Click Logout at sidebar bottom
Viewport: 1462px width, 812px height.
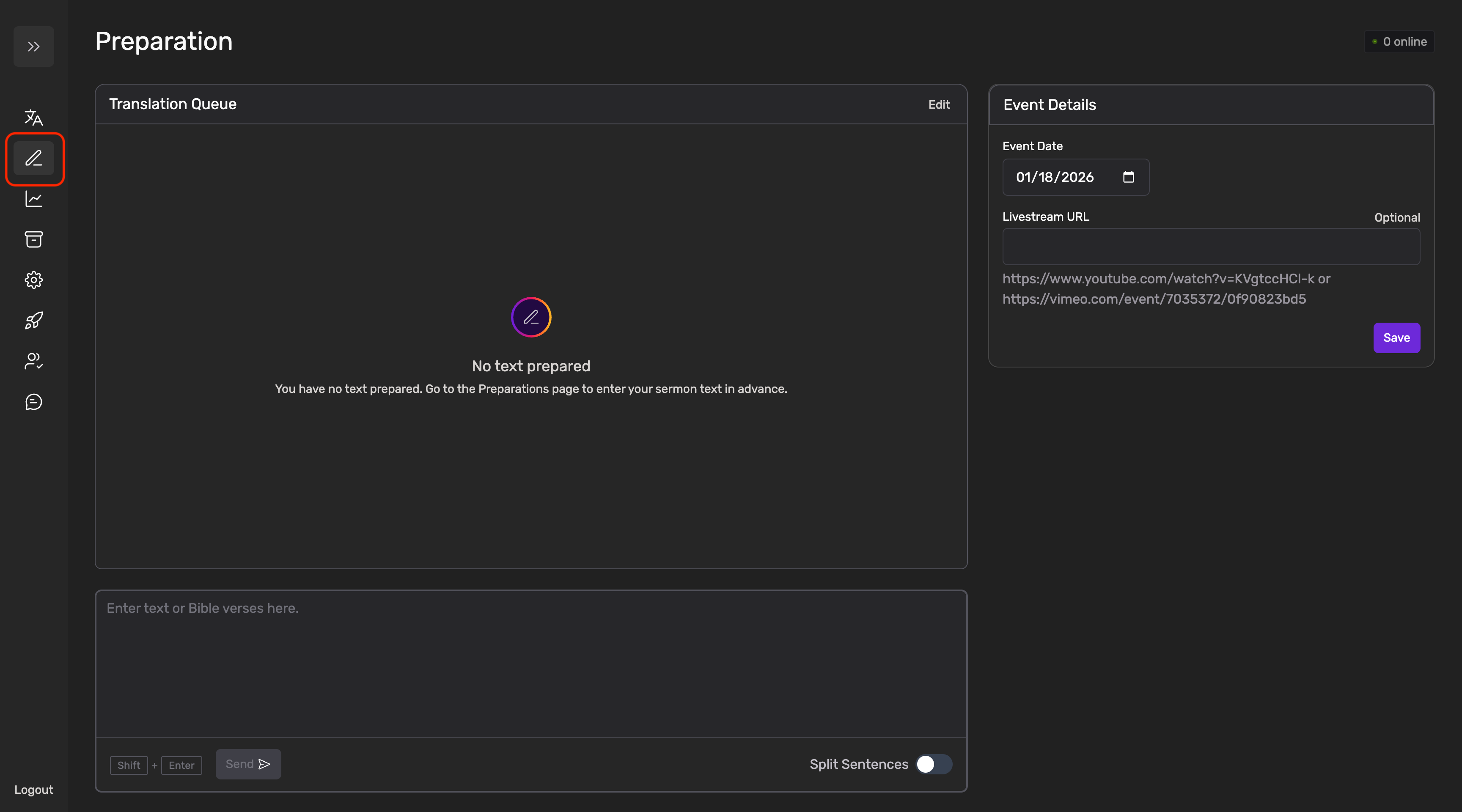(x=33, y=790)
